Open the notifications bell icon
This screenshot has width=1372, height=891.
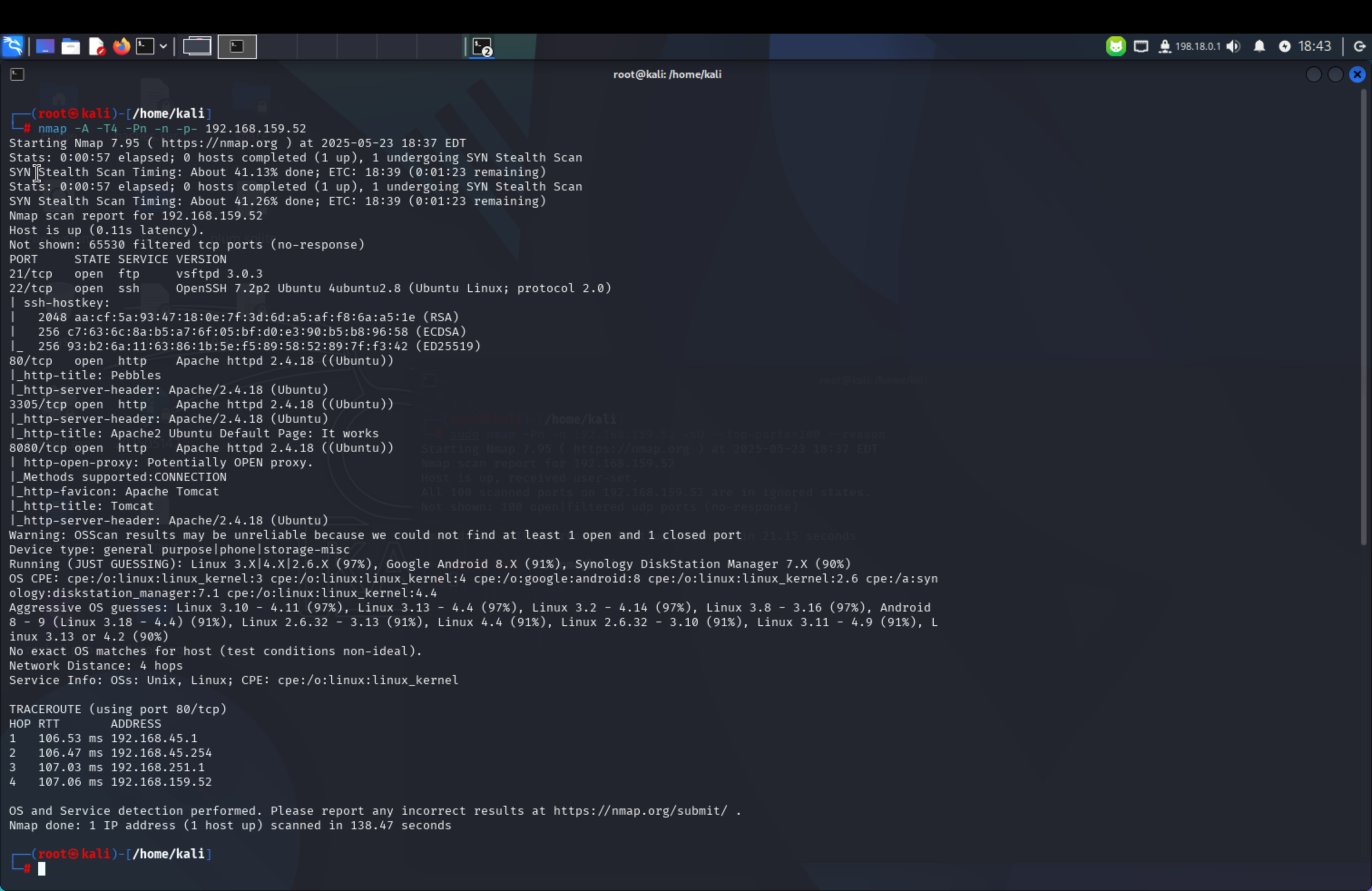[1259, 46]
